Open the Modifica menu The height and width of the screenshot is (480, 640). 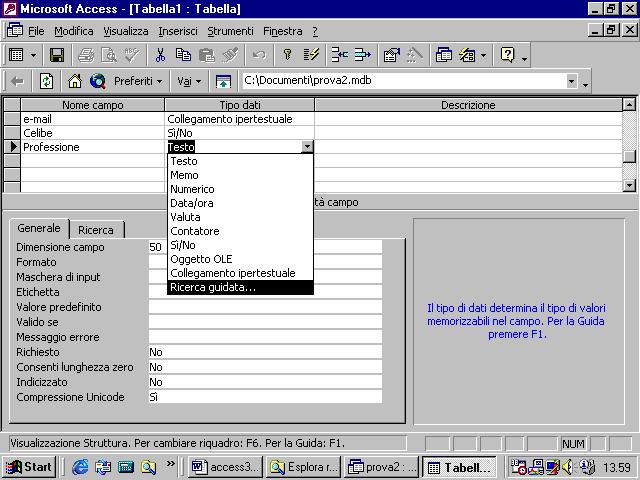74,31
